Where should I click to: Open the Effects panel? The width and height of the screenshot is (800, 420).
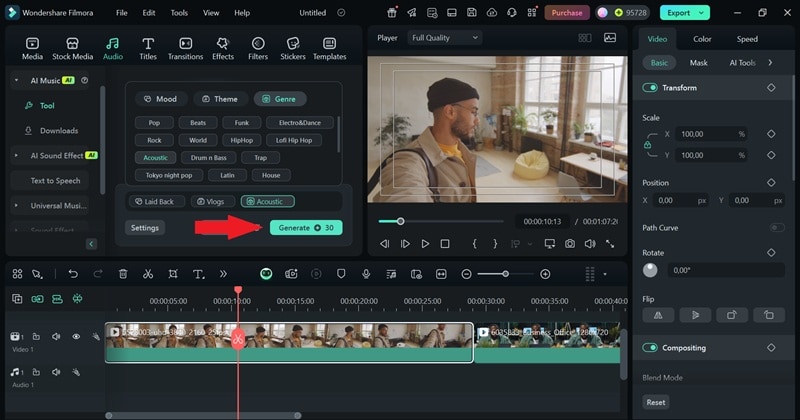[x=223, y=49]
